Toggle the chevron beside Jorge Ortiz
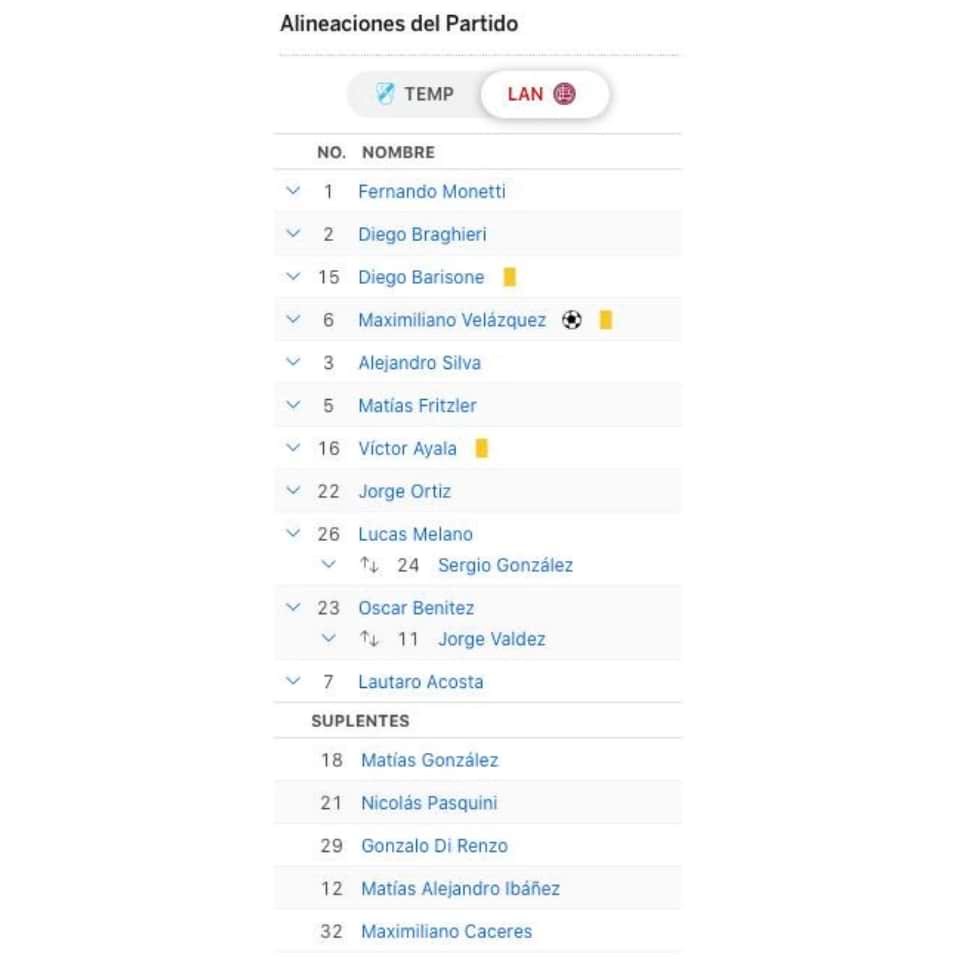 point(293,490)
